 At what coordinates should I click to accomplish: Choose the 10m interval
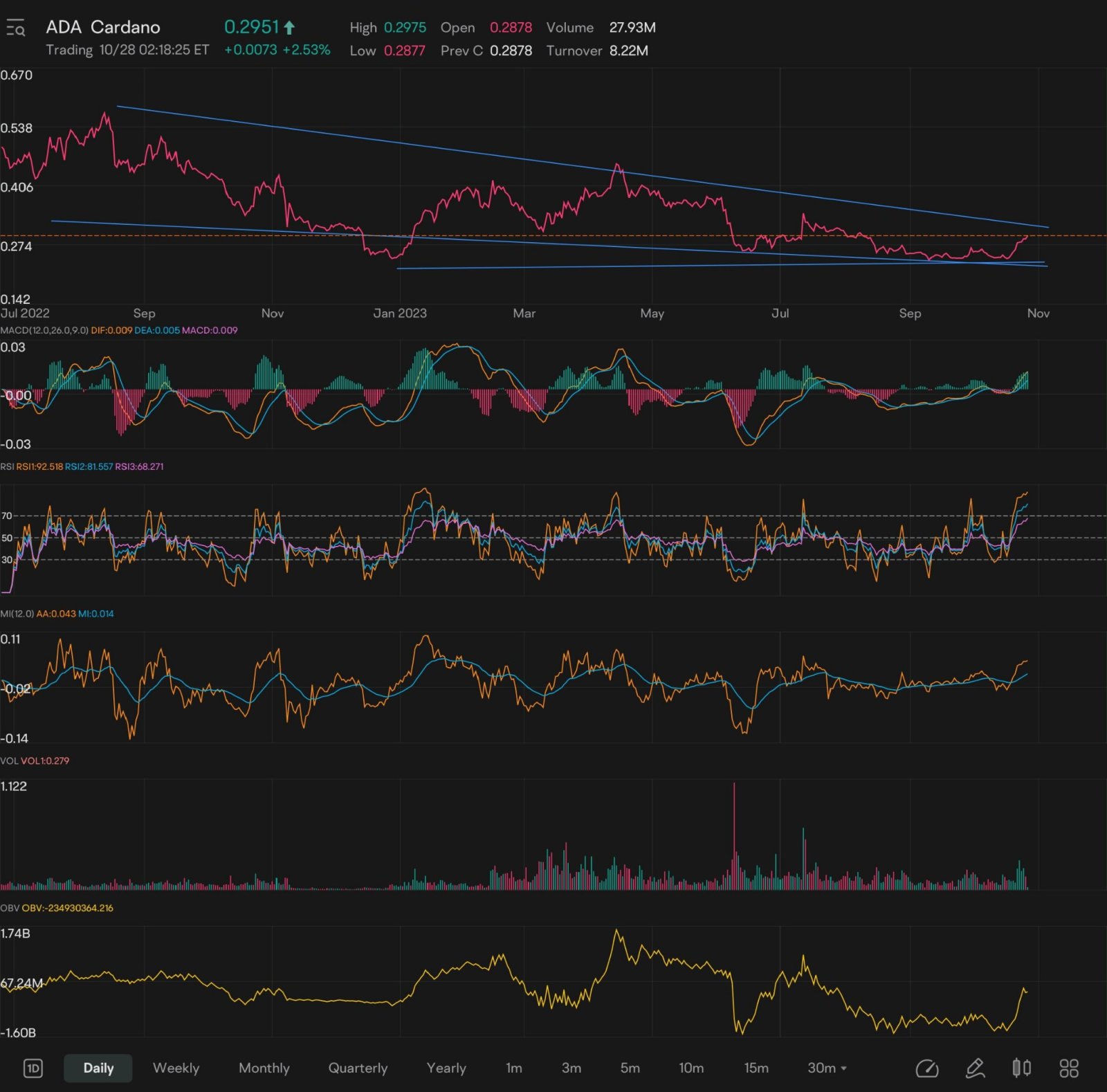coord(691,1068)
